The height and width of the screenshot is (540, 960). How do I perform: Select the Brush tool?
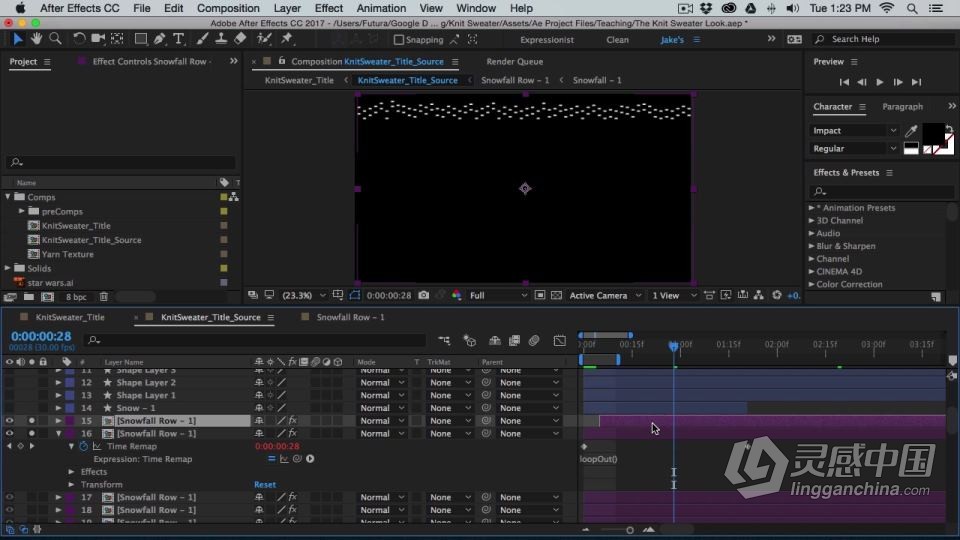pos(202,39)
